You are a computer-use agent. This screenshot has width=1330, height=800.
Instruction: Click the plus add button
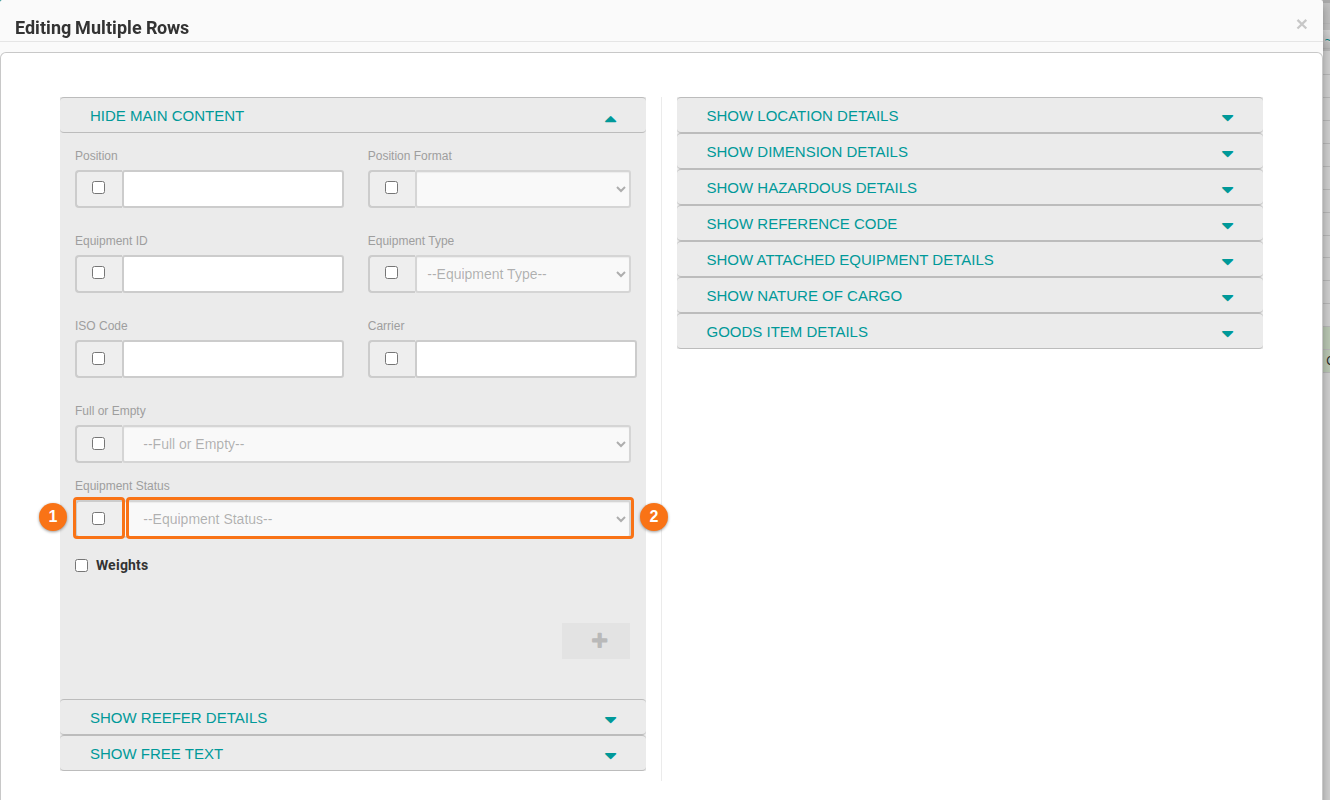point(596,641)
